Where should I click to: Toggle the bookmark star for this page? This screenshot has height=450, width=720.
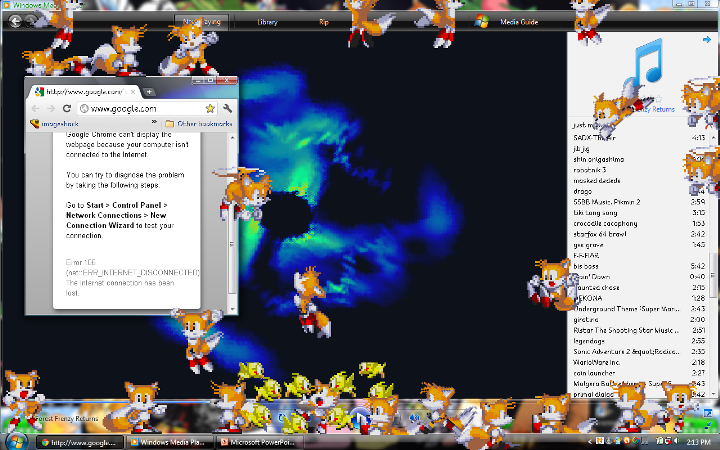(210, 108)
